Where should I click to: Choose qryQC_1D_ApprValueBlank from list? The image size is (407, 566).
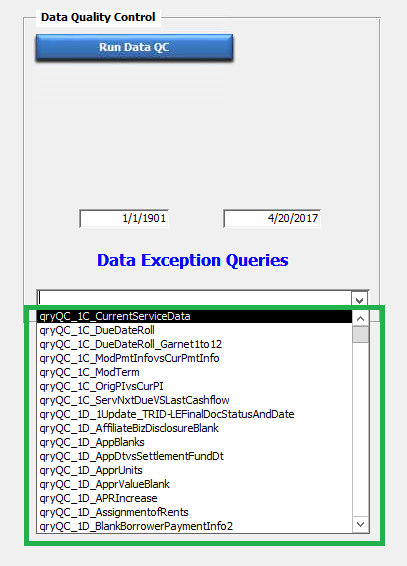[194, 484]
